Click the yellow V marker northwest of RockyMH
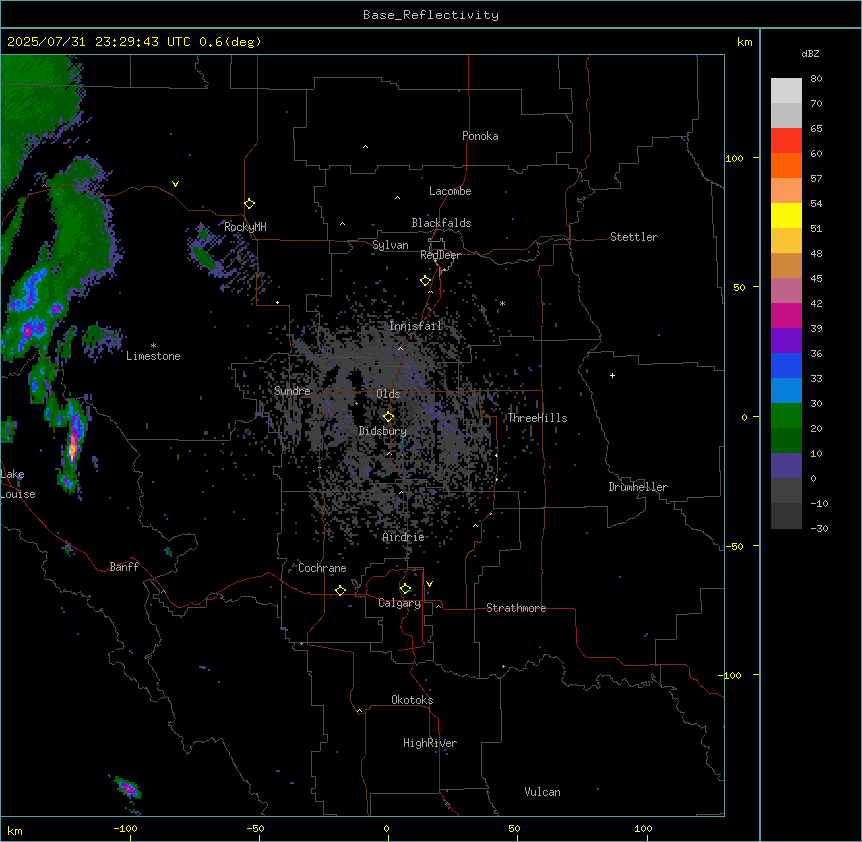The height and width of the screenshot is (842, 862). (175, 184)
